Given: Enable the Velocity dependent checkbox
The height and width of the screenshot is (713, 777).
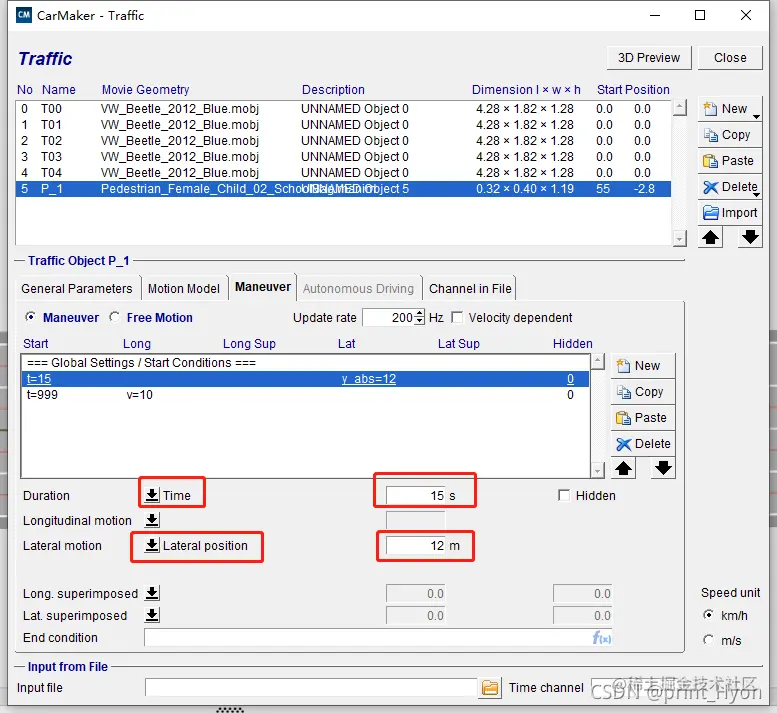Looking at the screenshot, I should click(x=457, y=318).
